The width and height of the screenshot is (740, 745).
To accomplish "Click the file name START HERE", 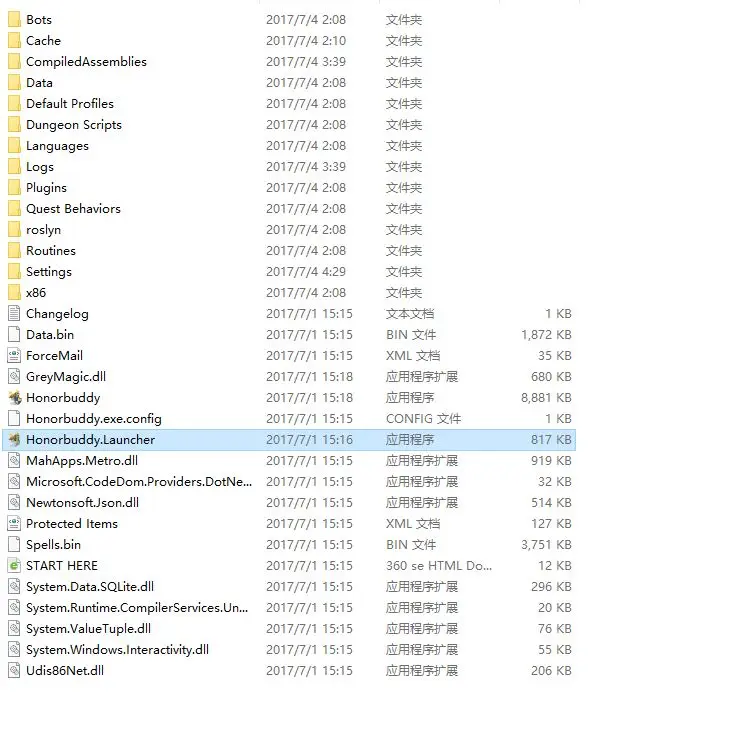I will point(62,565).
